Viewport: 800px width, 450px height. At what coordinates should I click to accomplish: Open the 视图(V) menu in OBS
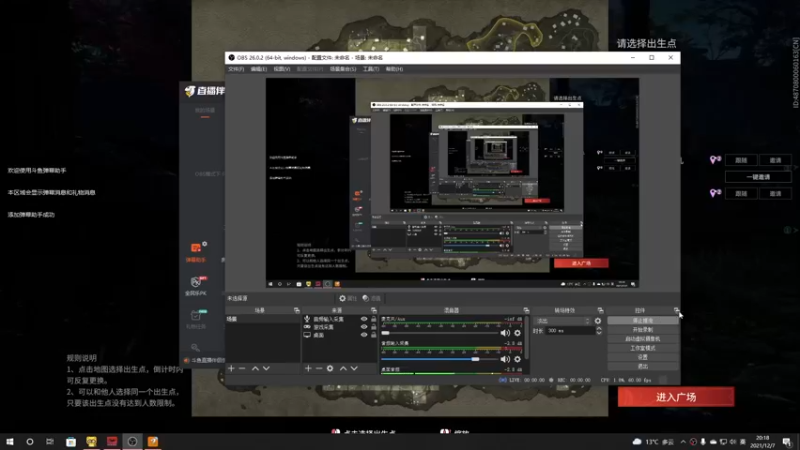coord(282,69)
